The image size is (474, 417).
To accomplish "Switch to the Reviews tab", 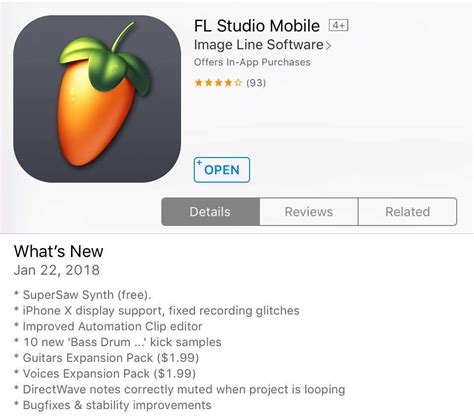I will [x=309, y=212].
